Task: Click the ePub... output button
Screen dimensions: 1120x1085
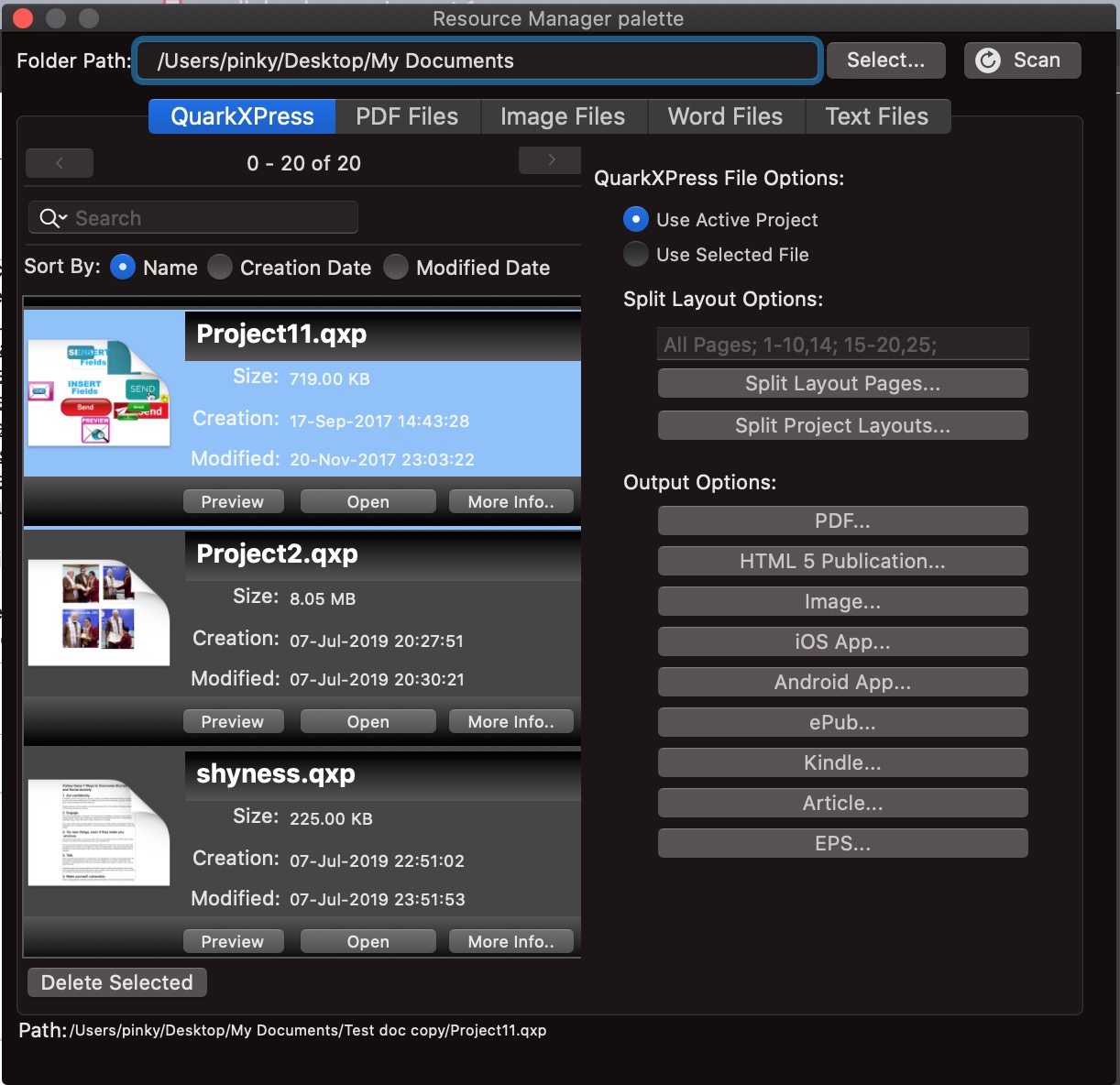Action: click(843, 722)
